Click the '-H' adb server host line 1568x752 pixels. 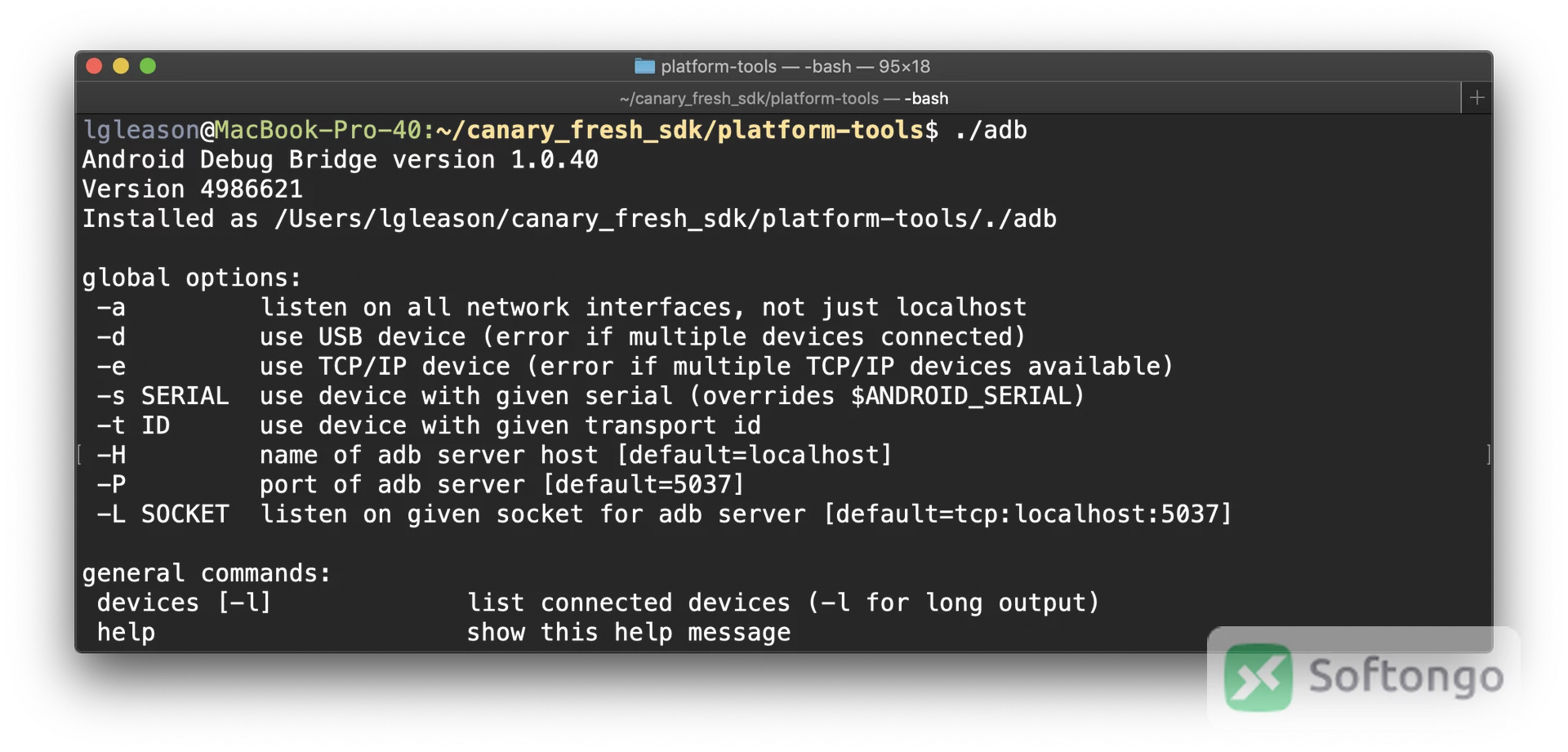[x=494, y=454]
